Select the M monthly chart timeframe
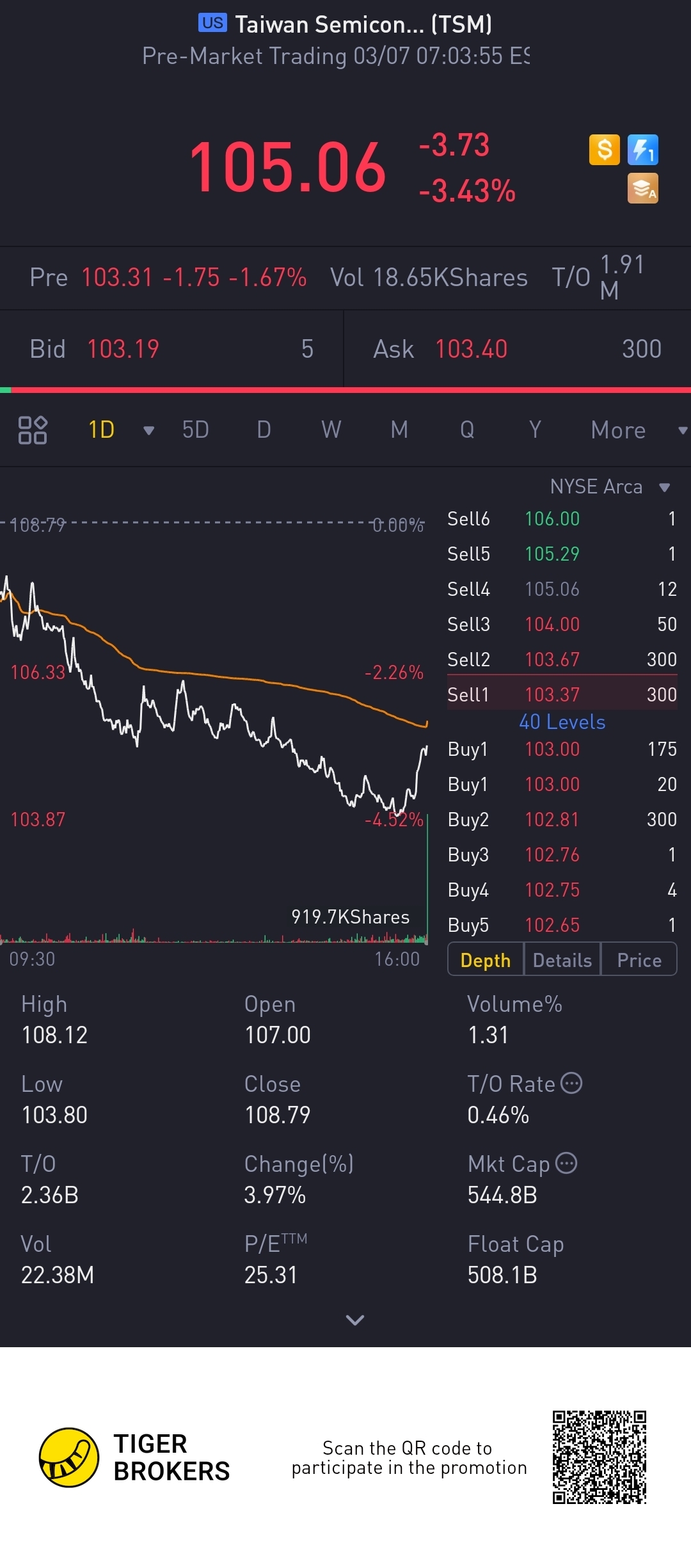The image size is (691, 1568). [x=399, y=430]
